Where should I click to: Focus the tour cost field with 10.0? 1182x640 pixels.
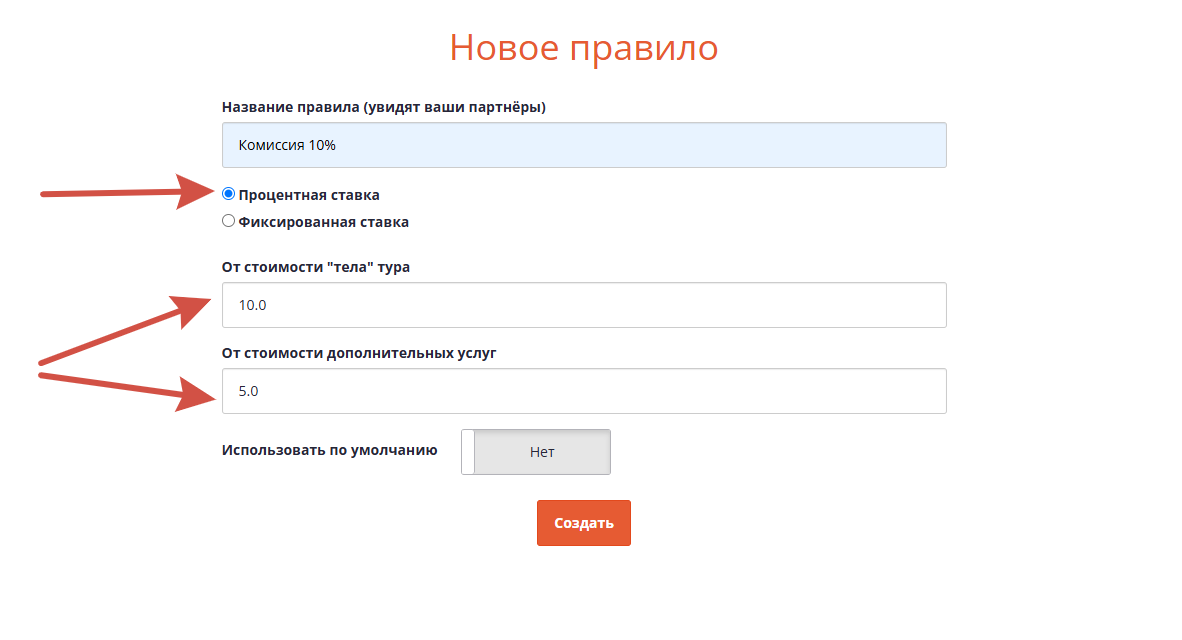pyautogui.click(x=584, y=305)
